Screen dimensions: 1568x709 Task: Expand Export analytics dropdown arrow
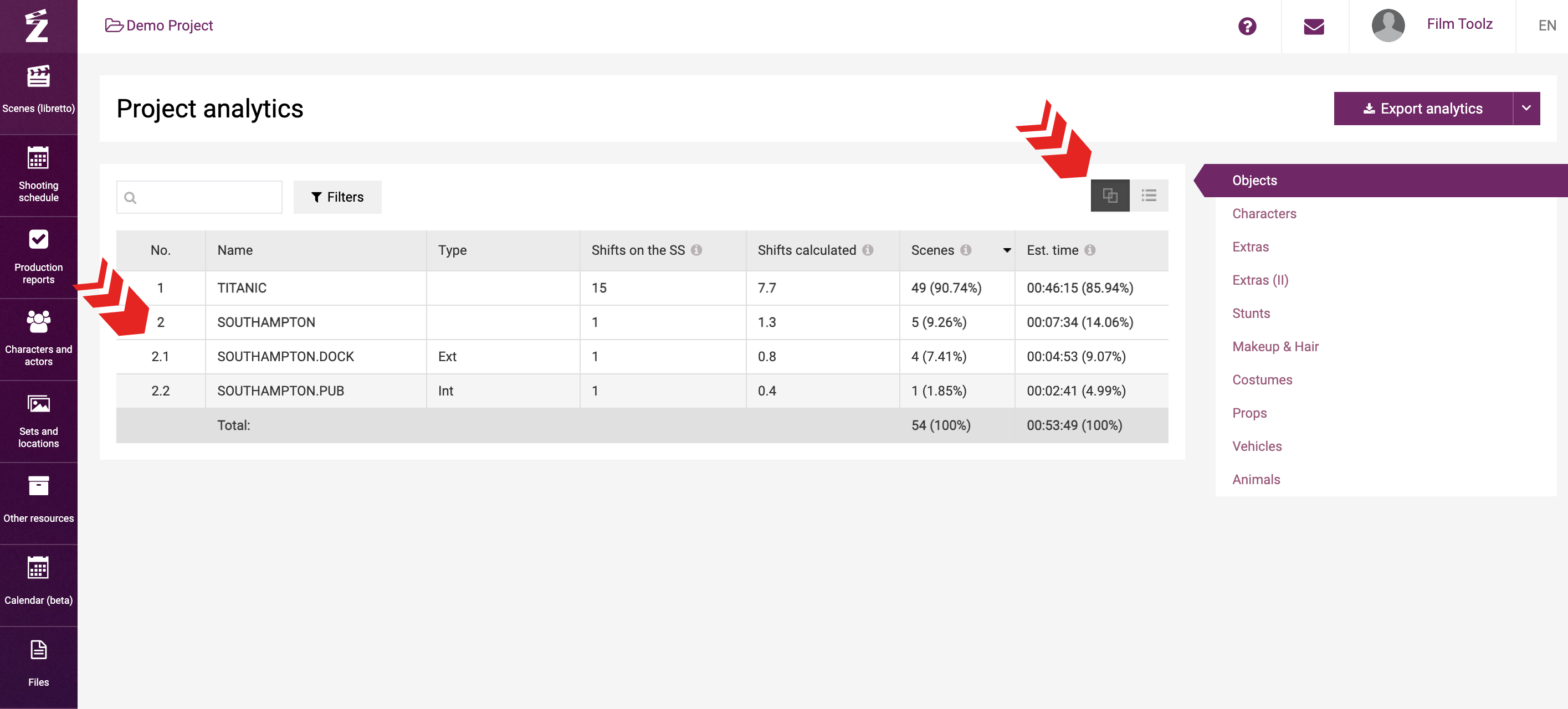[1526, 109]
